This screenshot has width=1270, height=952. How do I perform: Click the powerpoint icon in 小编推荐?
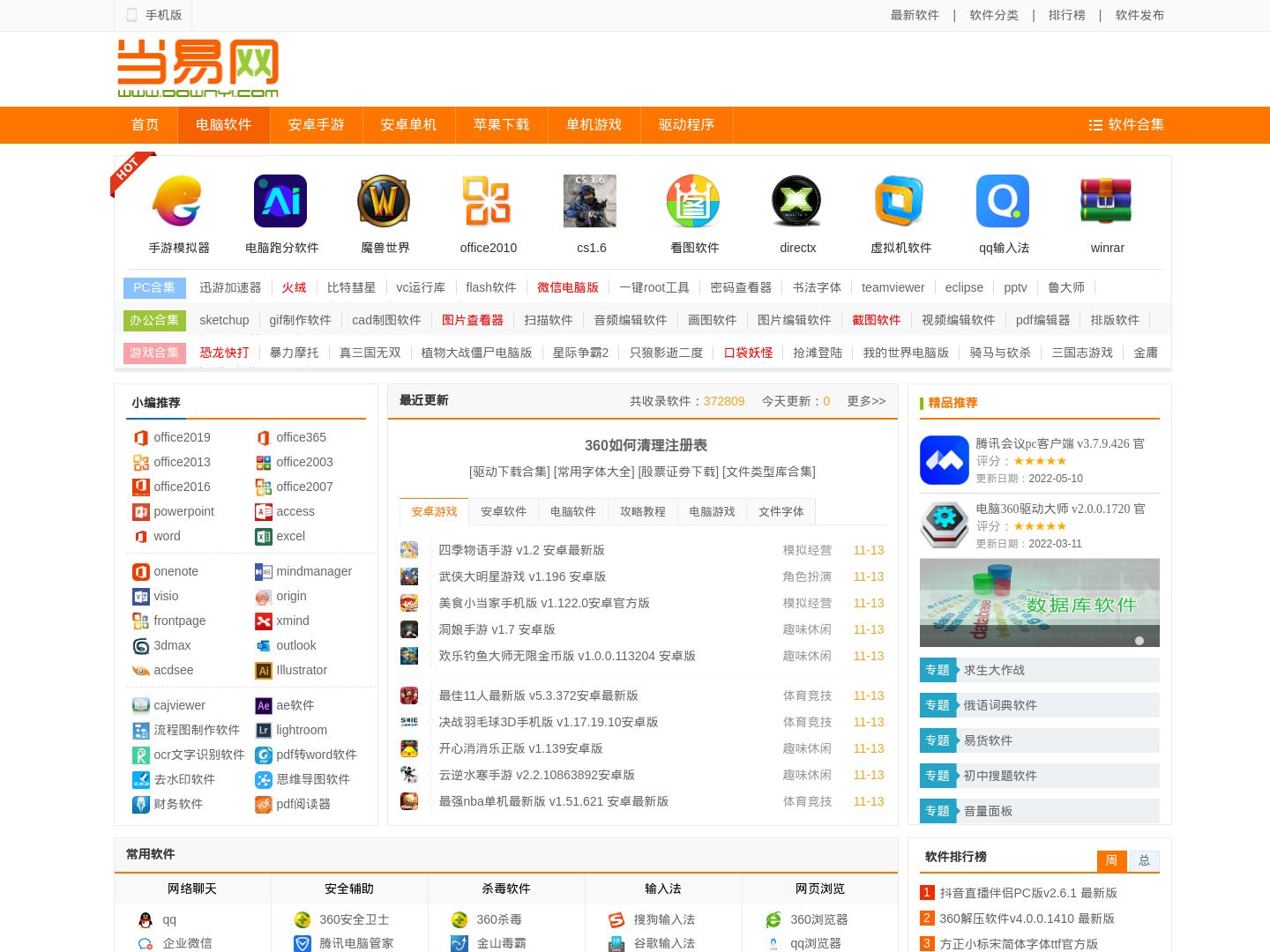tap(140, 511)
